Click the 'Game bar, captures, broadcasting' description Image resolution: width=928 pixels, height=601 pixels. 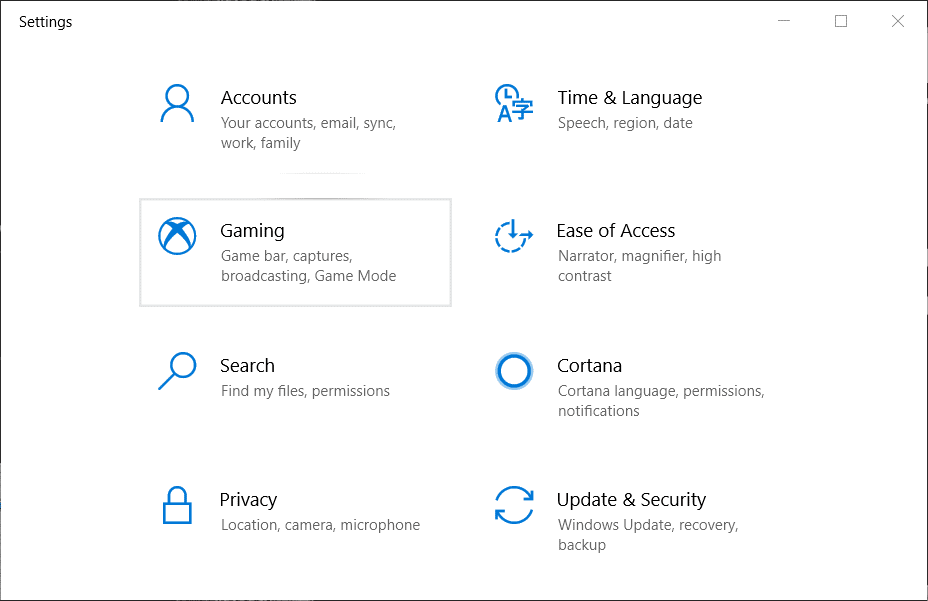pyautogui.click(x=308, y=266)
